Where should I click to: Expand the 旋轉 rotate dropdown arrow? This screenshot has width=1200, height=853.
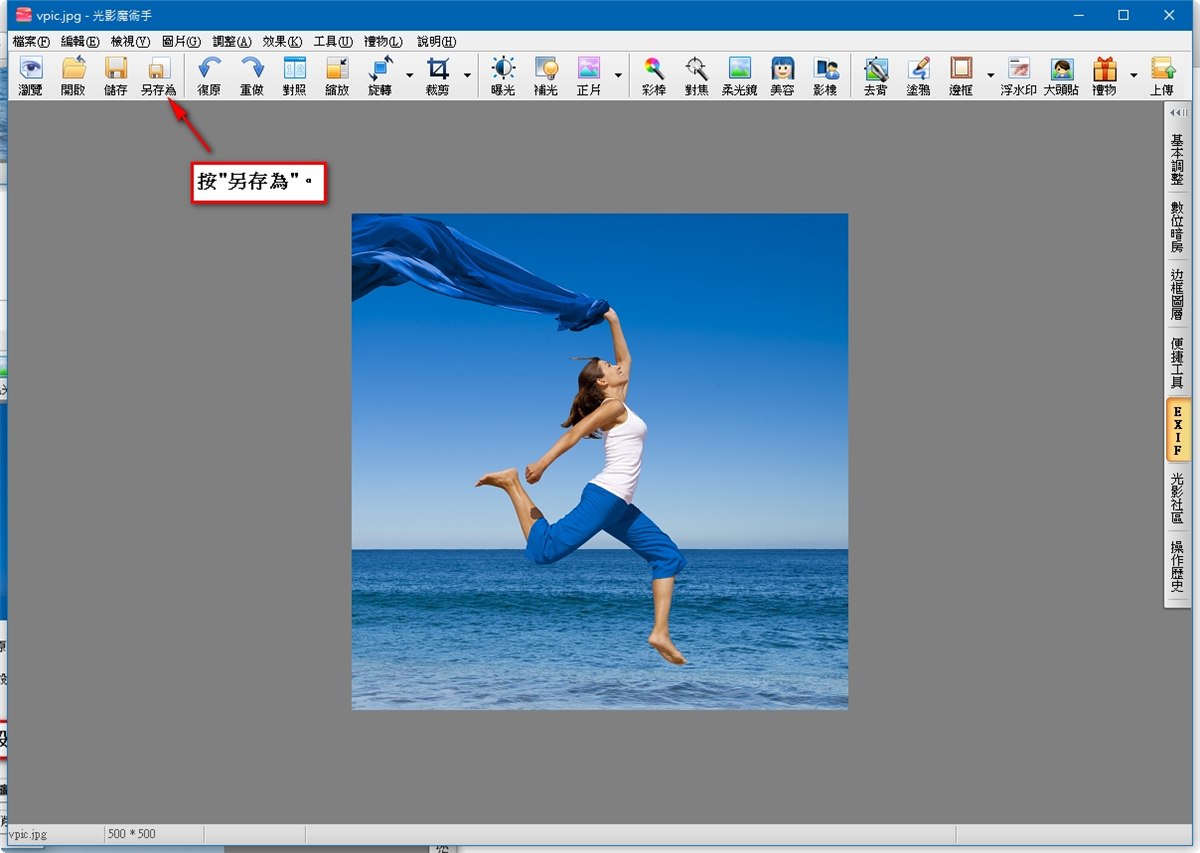point(409,75)
